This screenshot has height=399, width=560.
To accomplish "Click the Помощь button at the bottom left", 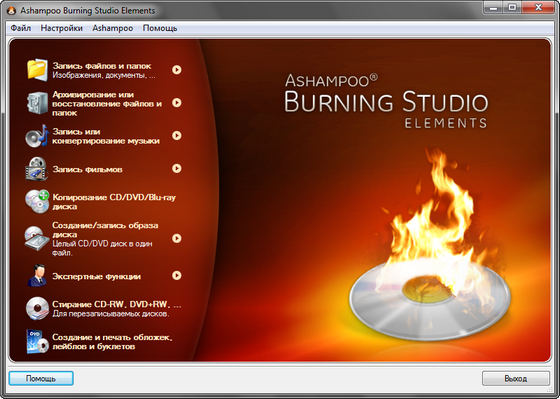I will coord(41,378).
